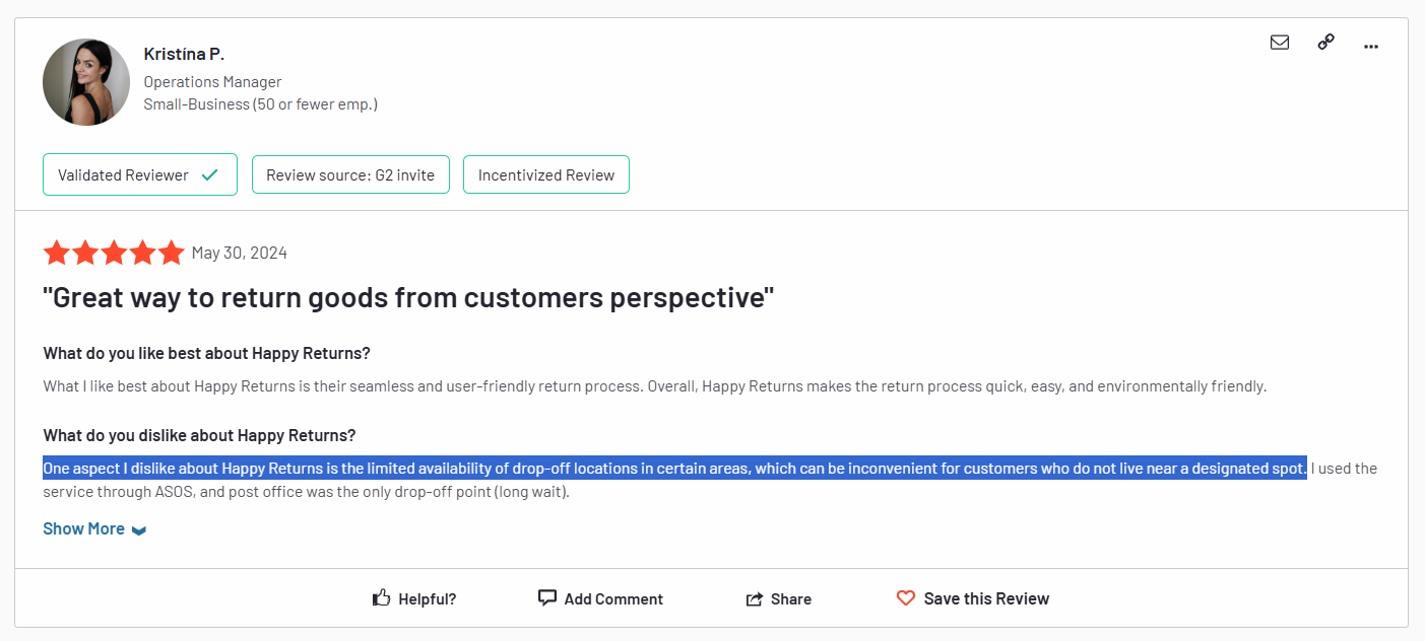Screen dimensions: 1425x641
Task: Toggle the Incentivized Review filter badge
Action: (x=546, y=174)
